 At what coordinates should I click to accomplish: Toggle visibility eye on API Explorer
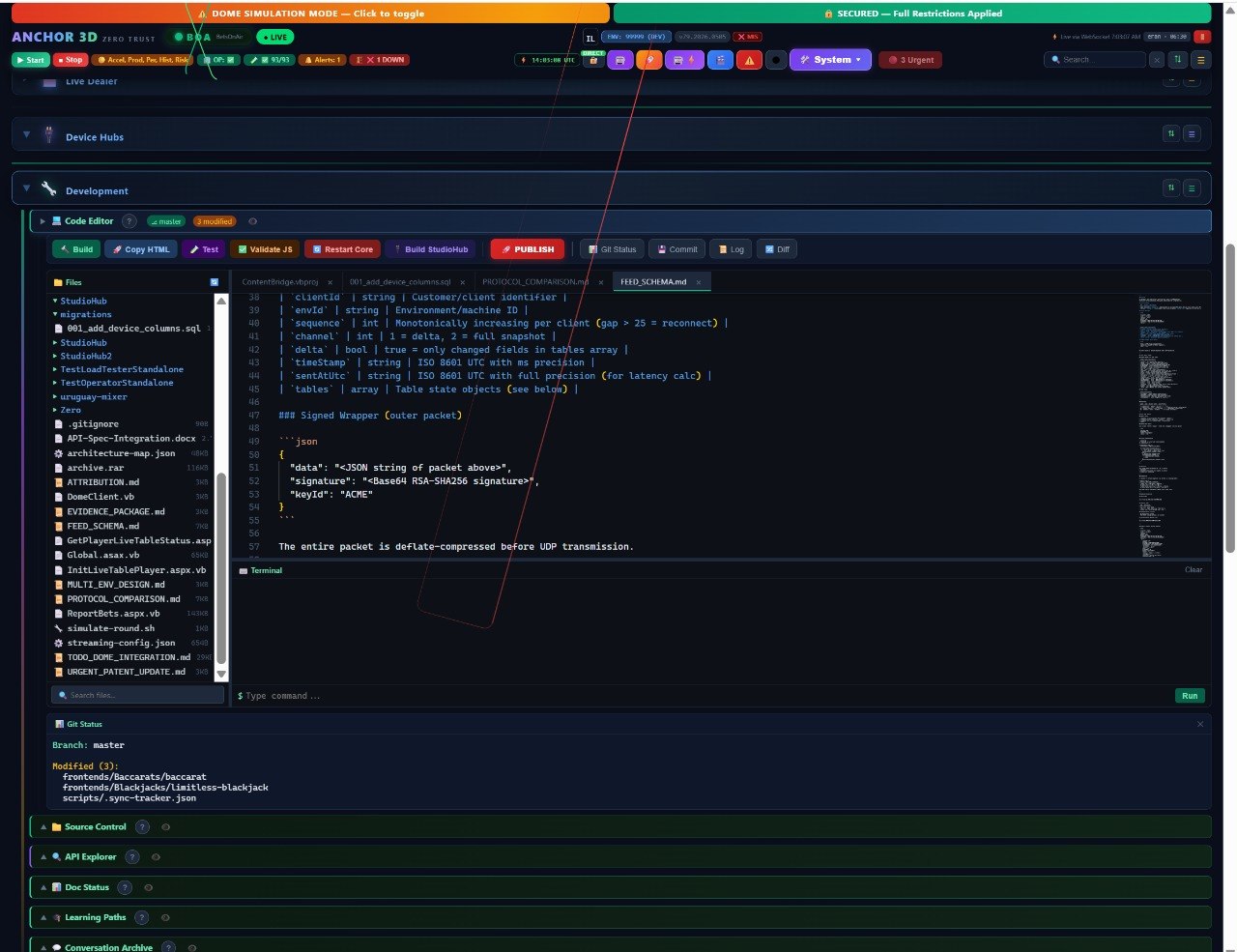tap(156, 857)
